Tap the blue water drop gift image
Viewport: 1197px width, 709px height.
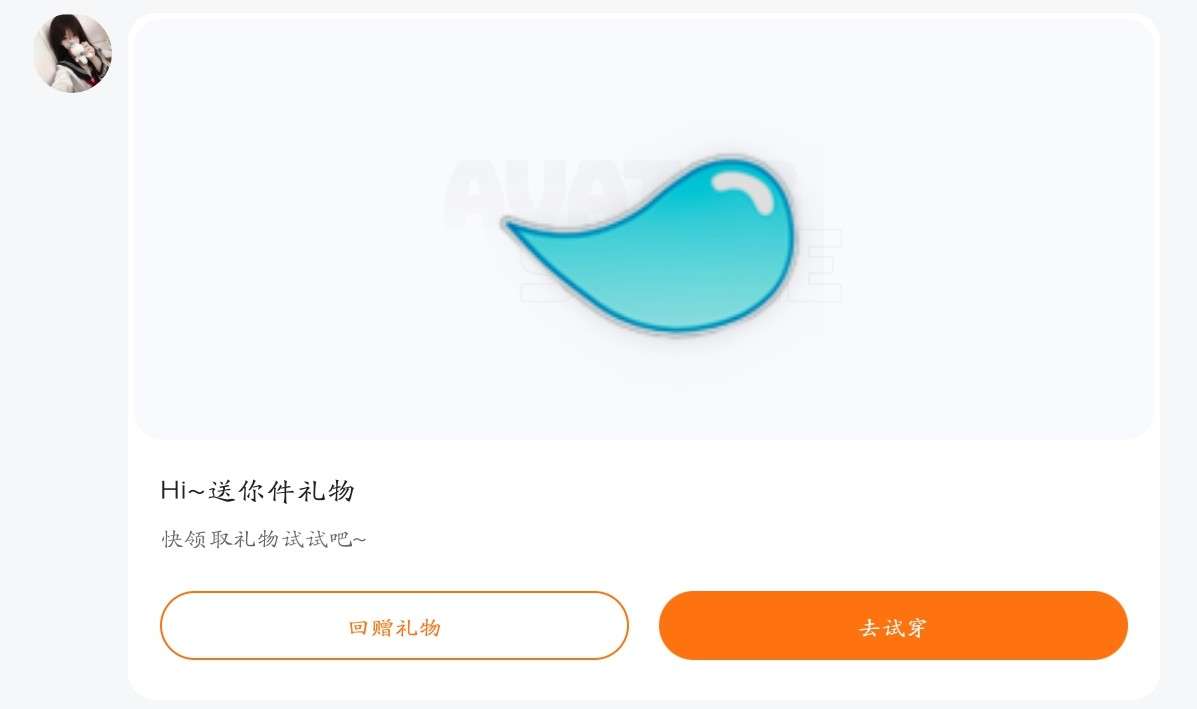pyautogui.click(x=648, y=243)
